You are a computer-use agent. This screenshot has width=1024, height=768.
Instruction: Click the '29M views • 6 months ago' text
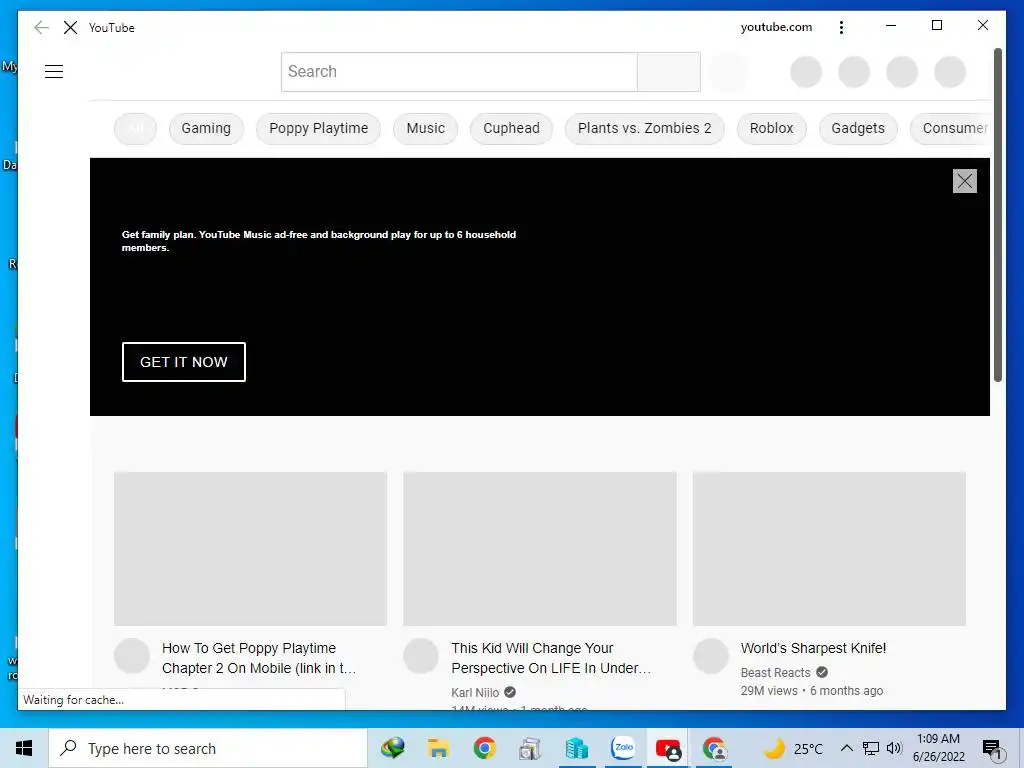[x=812, y=691]
